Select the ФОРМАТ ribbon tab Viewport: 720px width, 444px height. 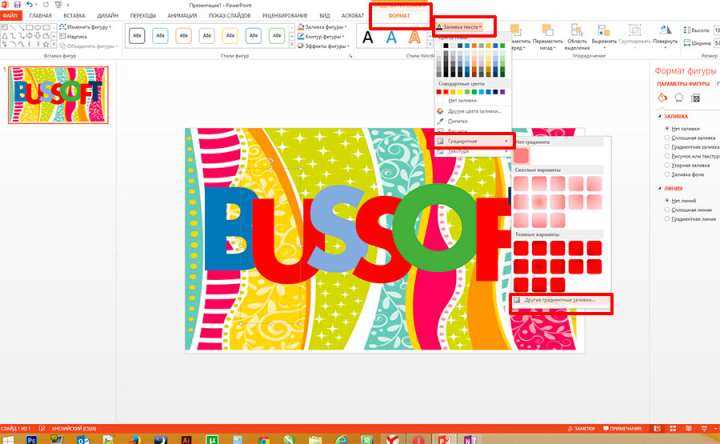pos(399,16)
